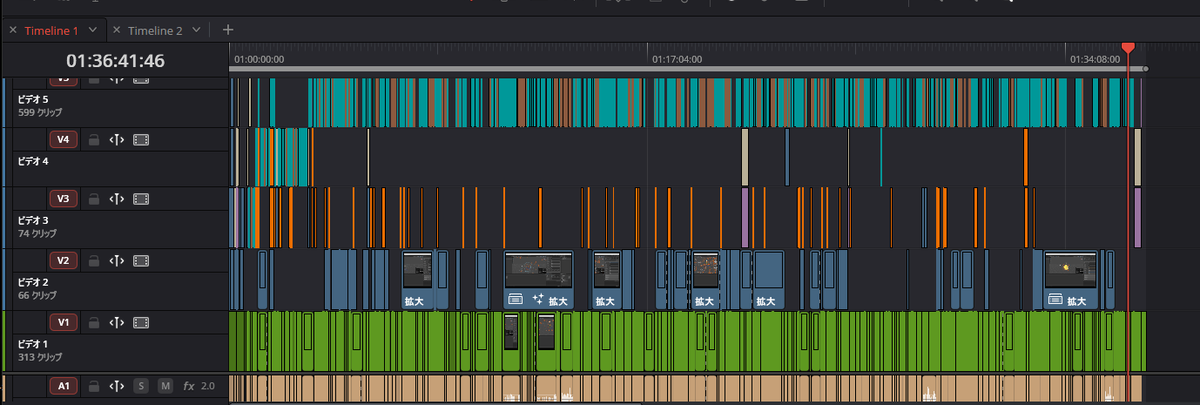Toggle auto track selector on V3

[x=117, y=199]
